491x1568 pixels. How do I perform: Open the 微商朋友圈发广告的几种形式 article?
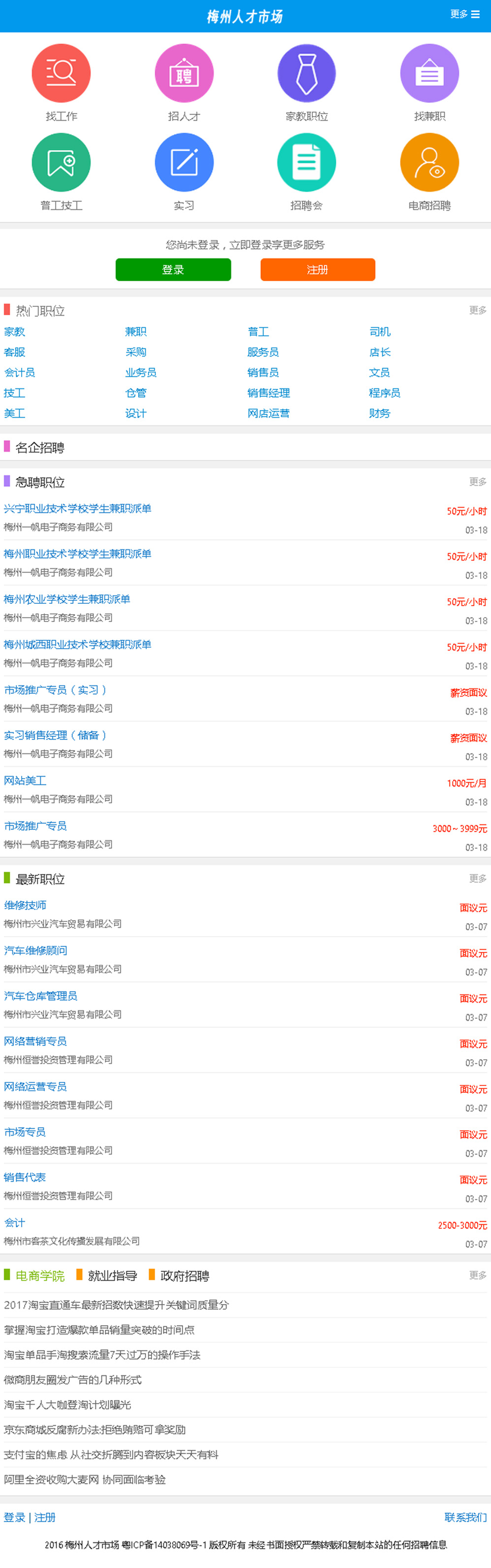click(x=72, y=1380)
